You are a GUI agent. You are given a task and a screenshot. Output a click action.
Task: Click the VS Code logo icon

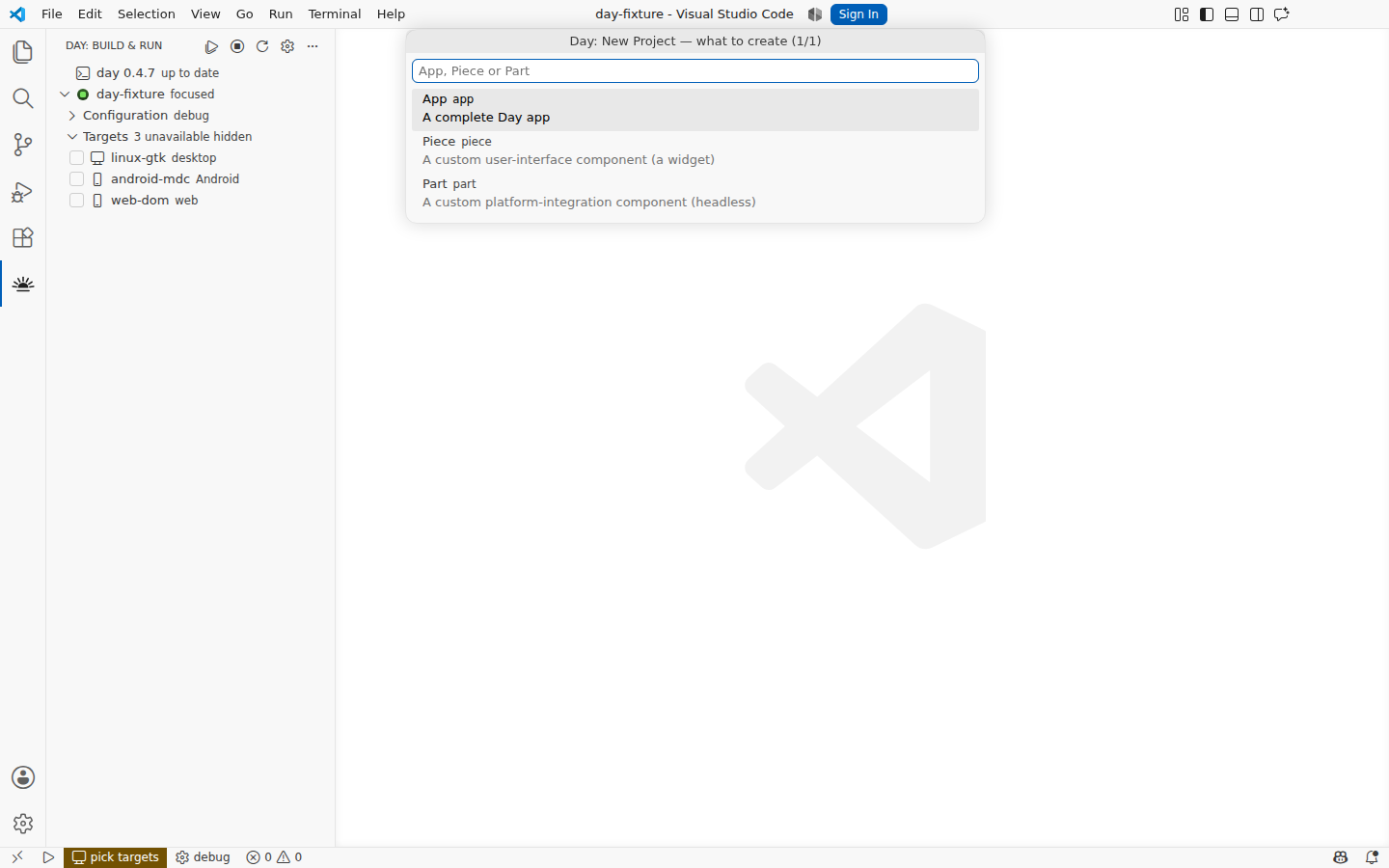pos(17,14)
